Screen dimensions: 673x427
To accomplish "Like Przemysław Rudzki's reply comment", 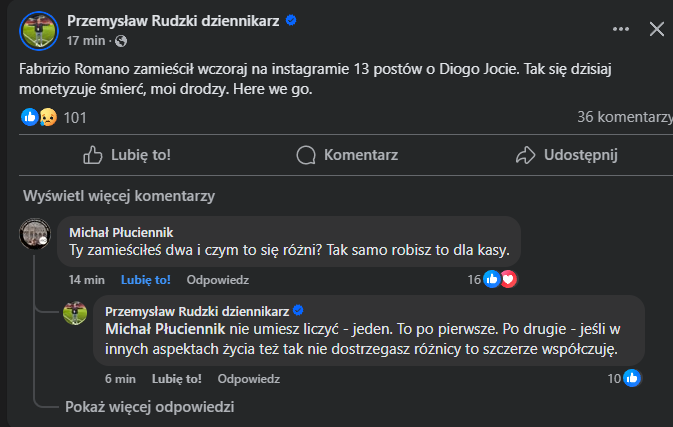I will point(177,379).
